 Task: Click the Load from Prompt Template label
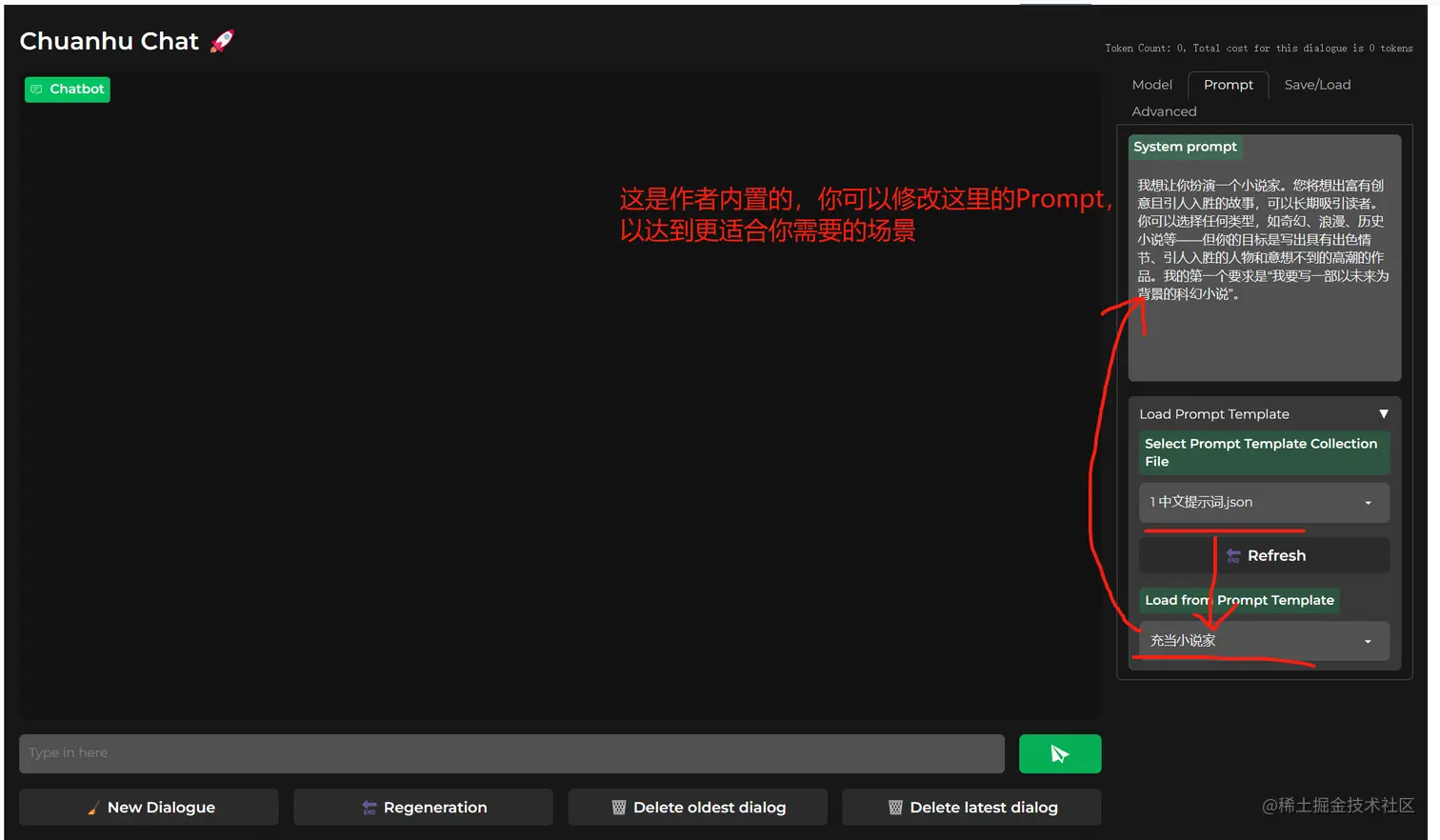[1239, 600]
